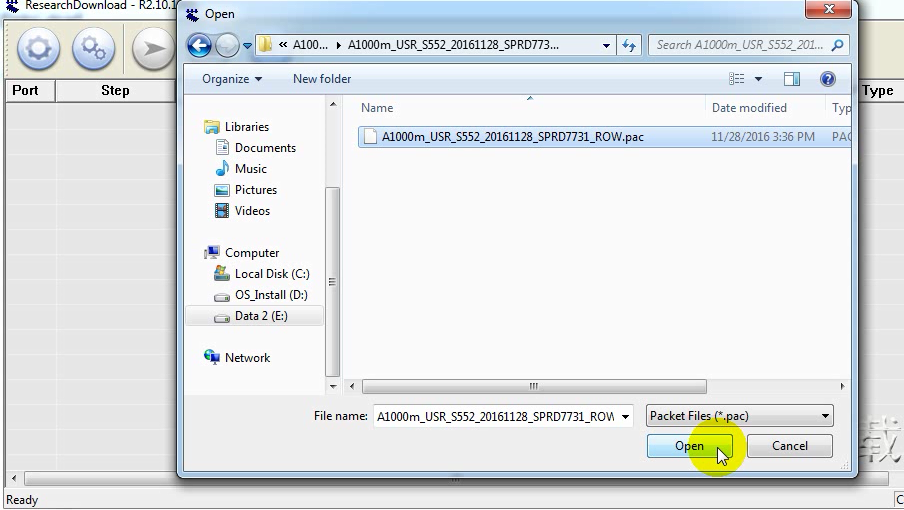Open Help with the blue question icon
Screen dimensions: 904x510
[x=827, y=79]
